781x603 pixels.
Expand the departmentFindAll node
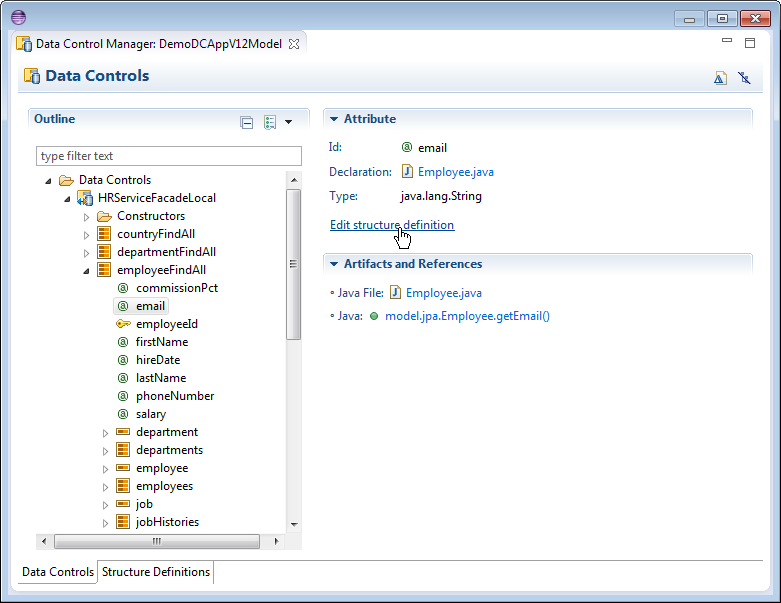pyautogui.click(x=86, y=253)
